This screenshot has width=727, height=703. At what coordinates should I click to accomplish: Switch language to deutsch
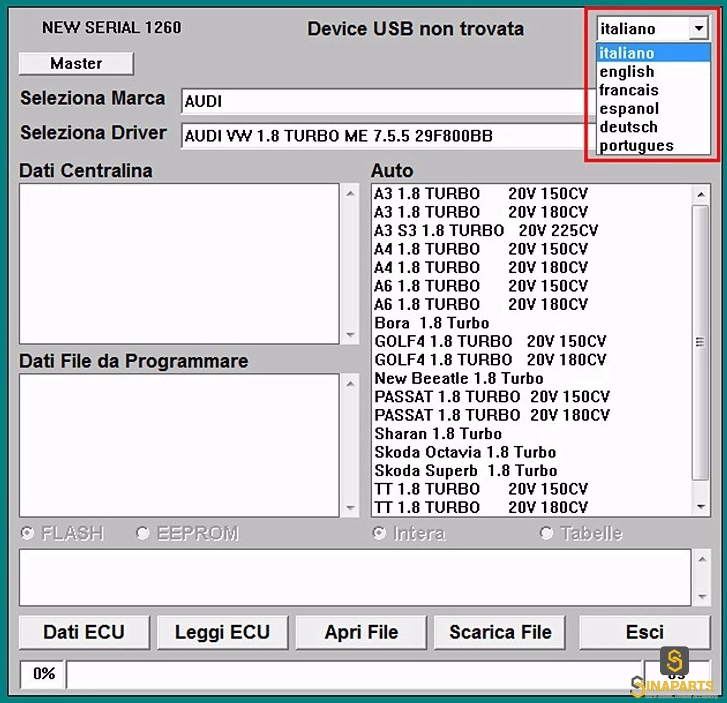[x=653, y=127]
